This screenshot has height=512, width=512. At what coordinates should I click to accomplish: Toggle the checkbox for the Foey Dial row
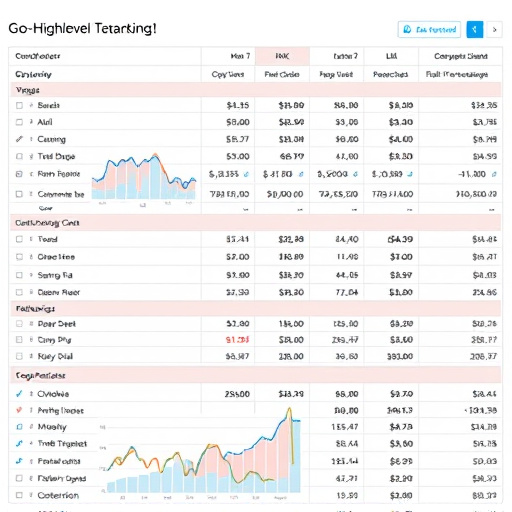point(19,356)
